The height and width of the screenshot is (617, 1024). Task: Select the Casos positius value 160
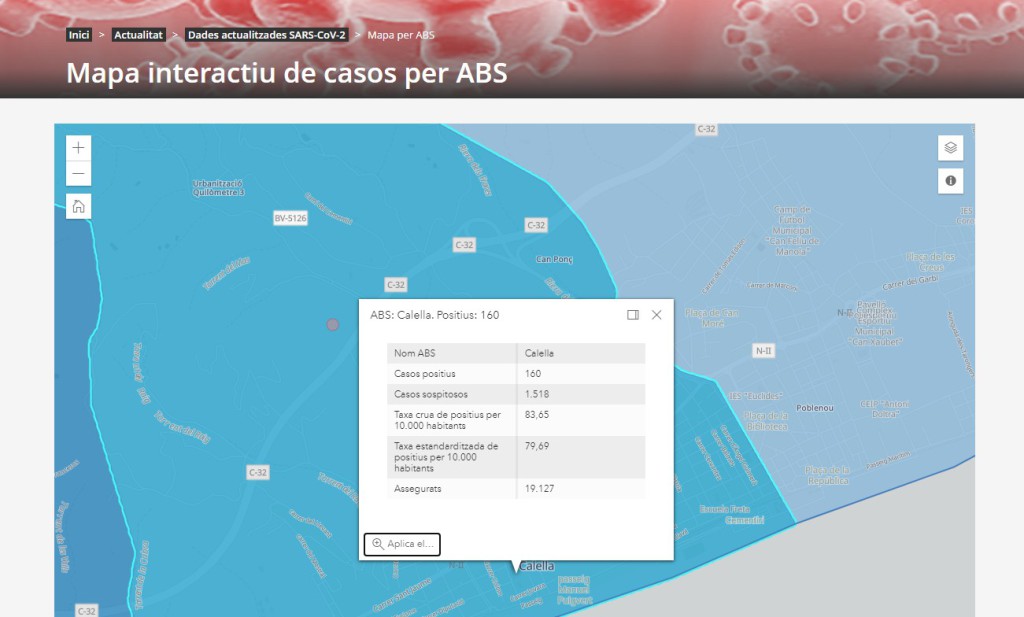(x=534, y=373)
